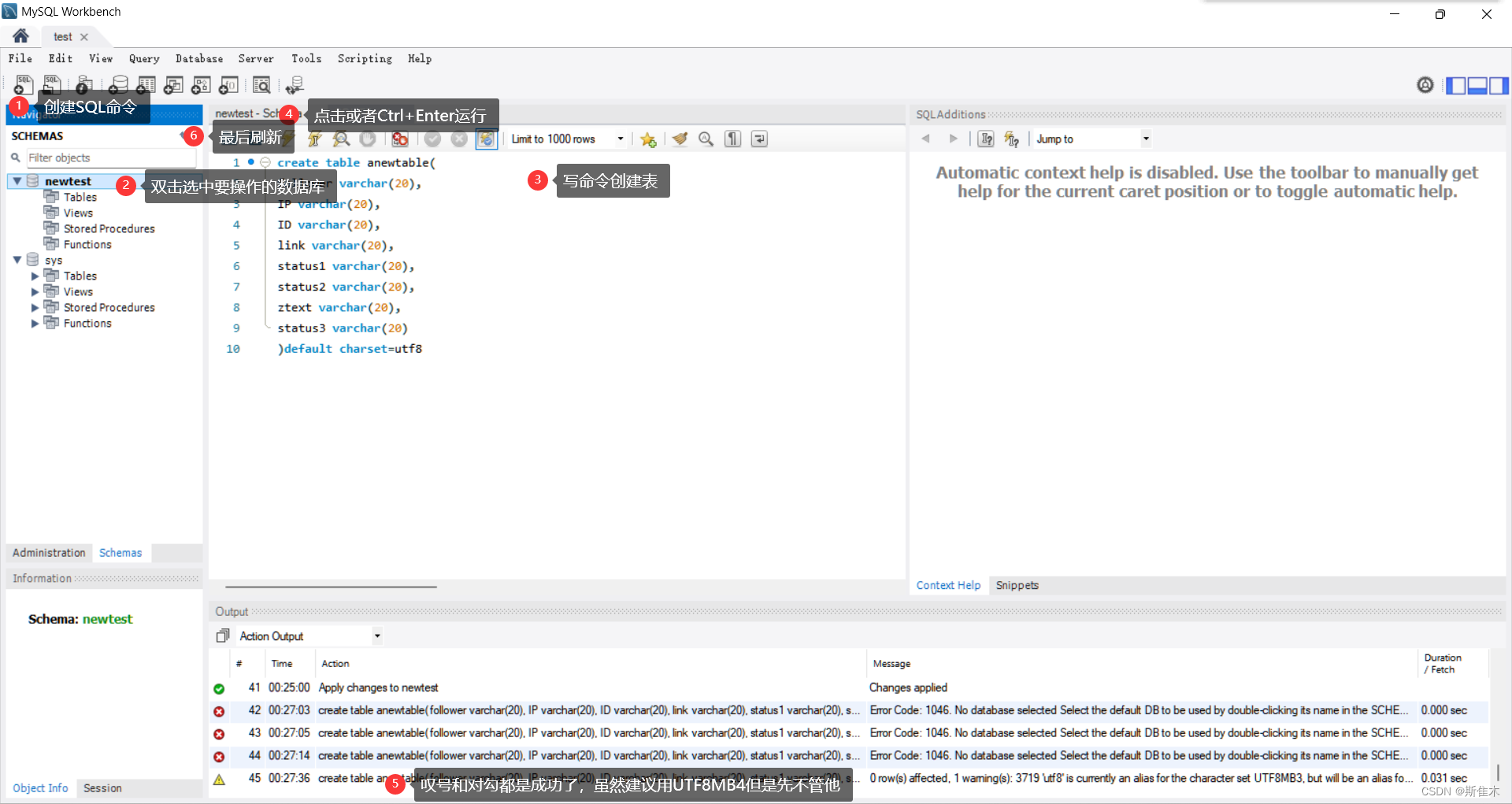Create a new SQL tab icon

pyautogui.click(x=24, y=84)
